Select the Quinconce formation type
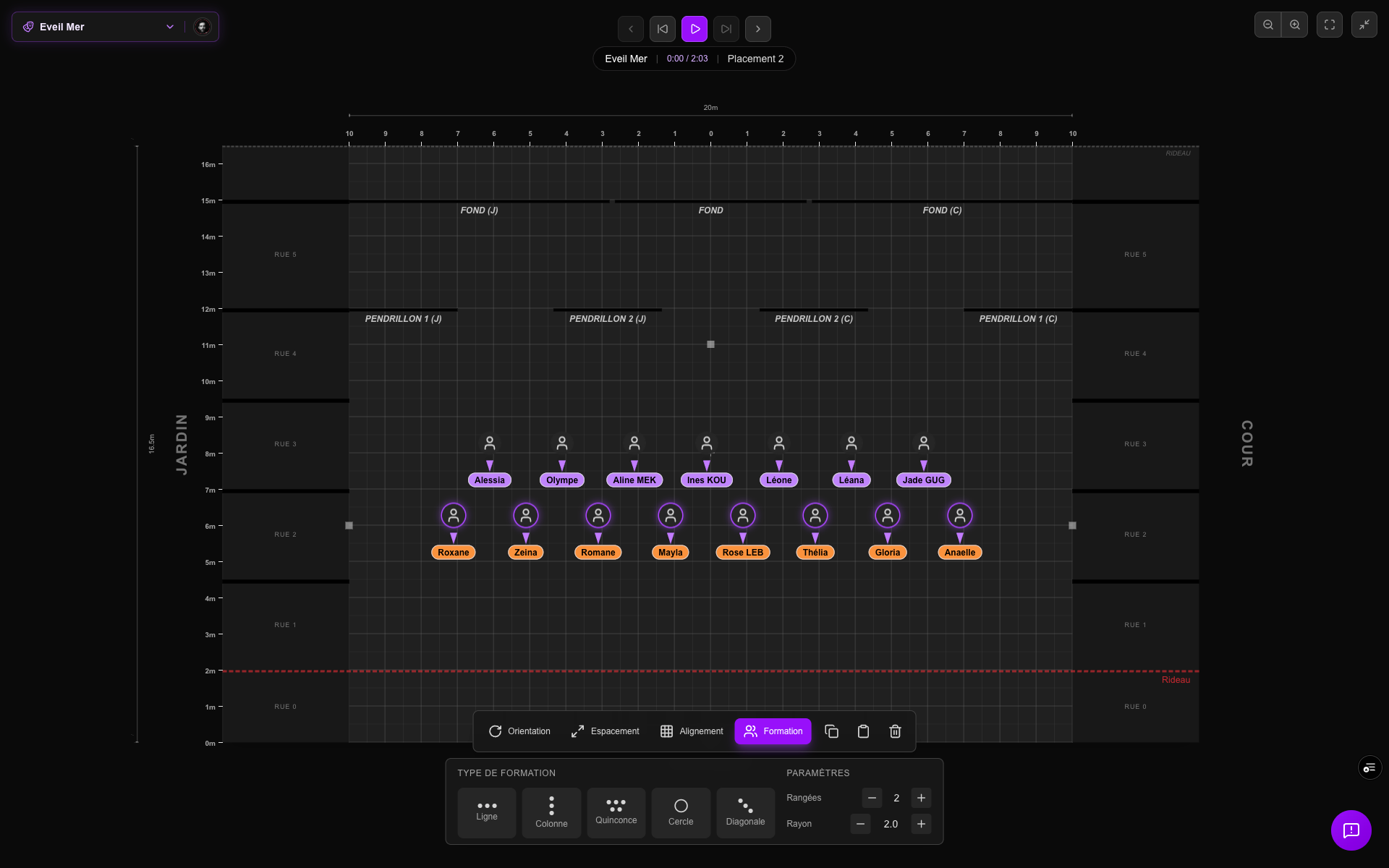Image resolution: width=1389 pixels, height=868 pixels. [x=616, y=812]
